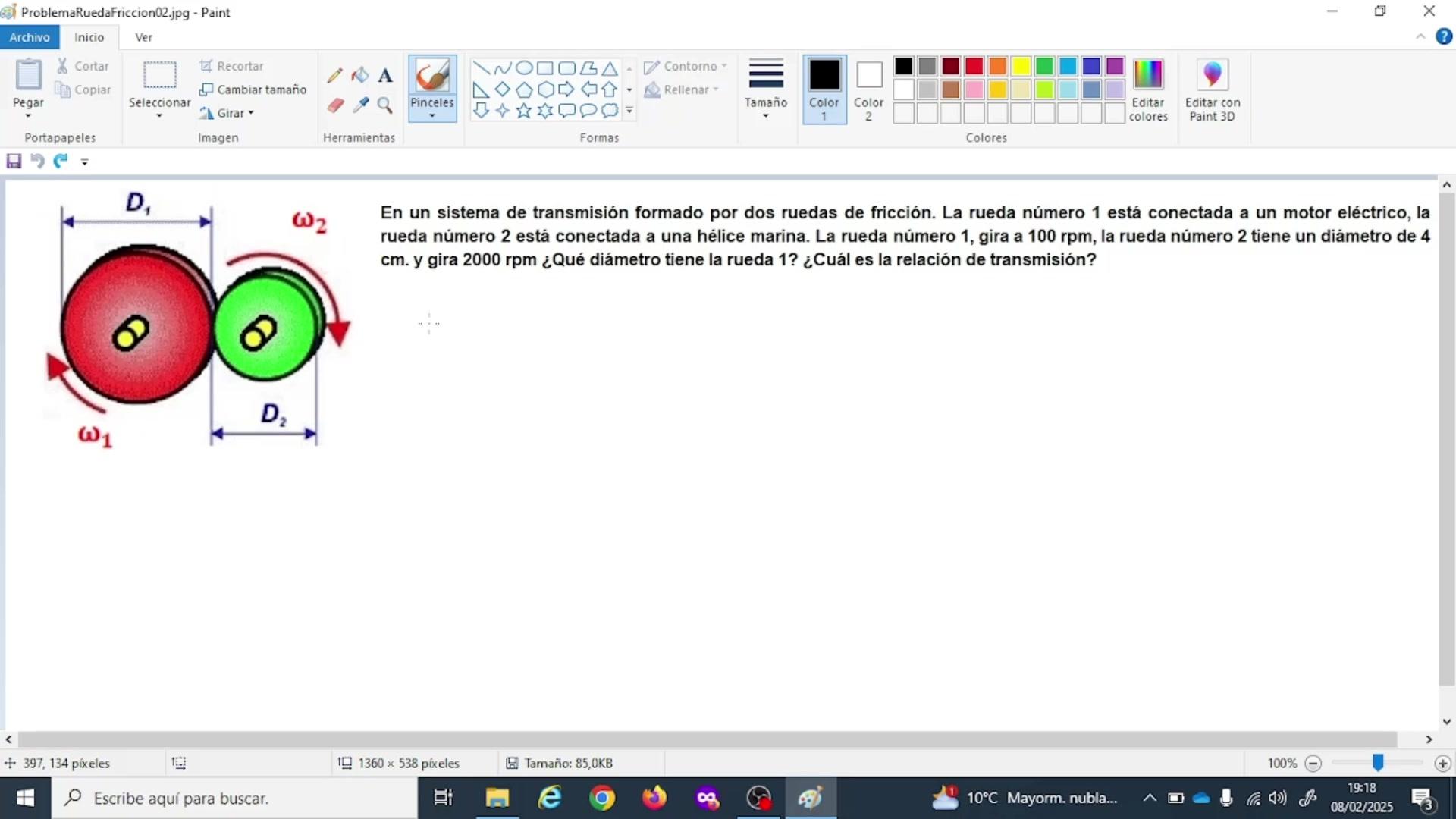Choose the five-point star shape

[523, 111]
